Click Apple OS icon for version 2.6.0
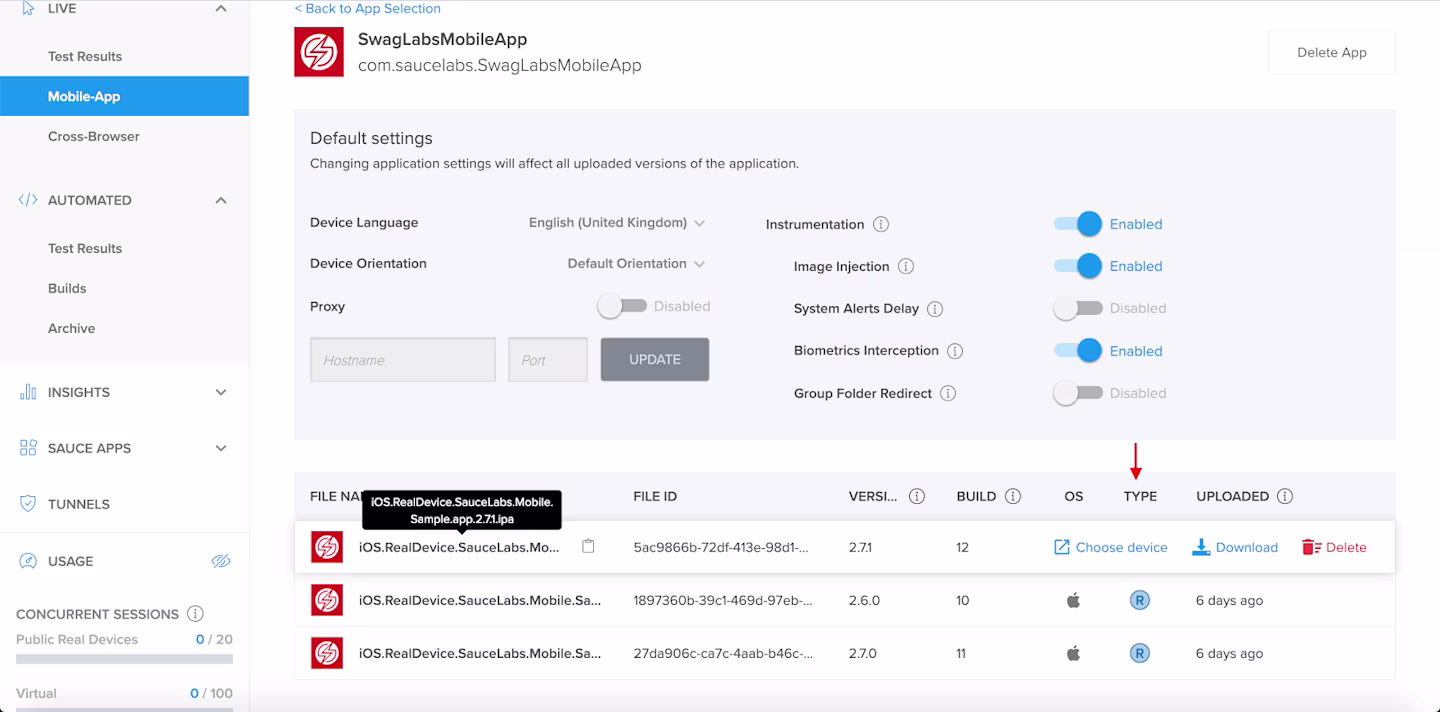The height and width of the screenshot is (712, 1440). tap(1073, 601)
